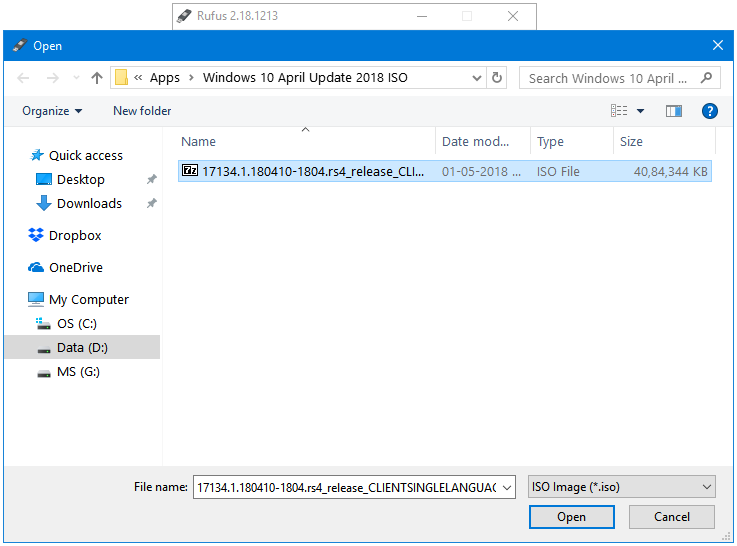Select Windows 10 April Update 2018 ISO breadcrumb
Image resolution: width=737 pixels, height=546 pixels.
[305, 78]
